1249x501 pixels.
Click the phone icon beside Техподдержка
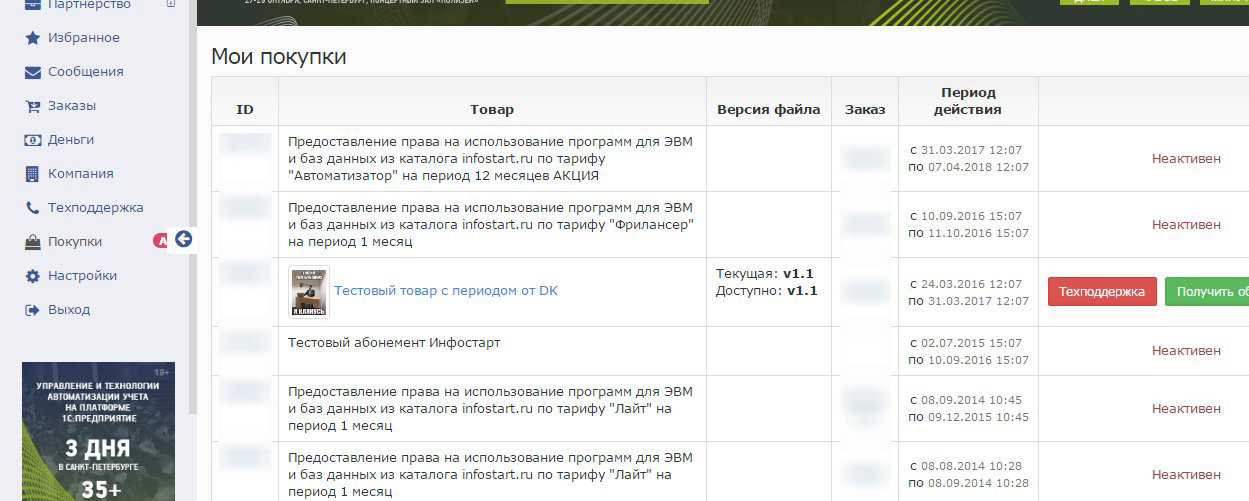tap(32, 208)
